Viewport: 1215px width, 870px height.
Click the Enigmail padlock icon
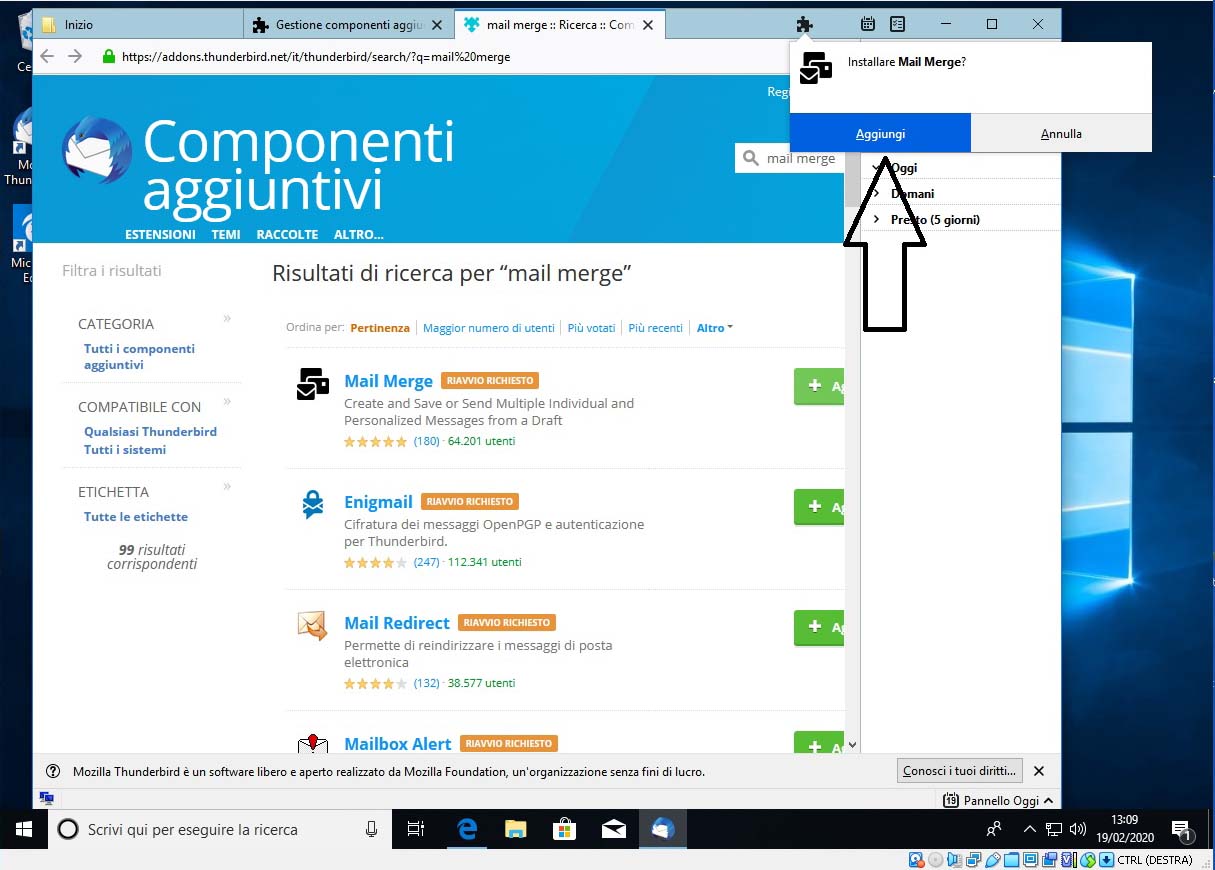[x=313, y=505]
